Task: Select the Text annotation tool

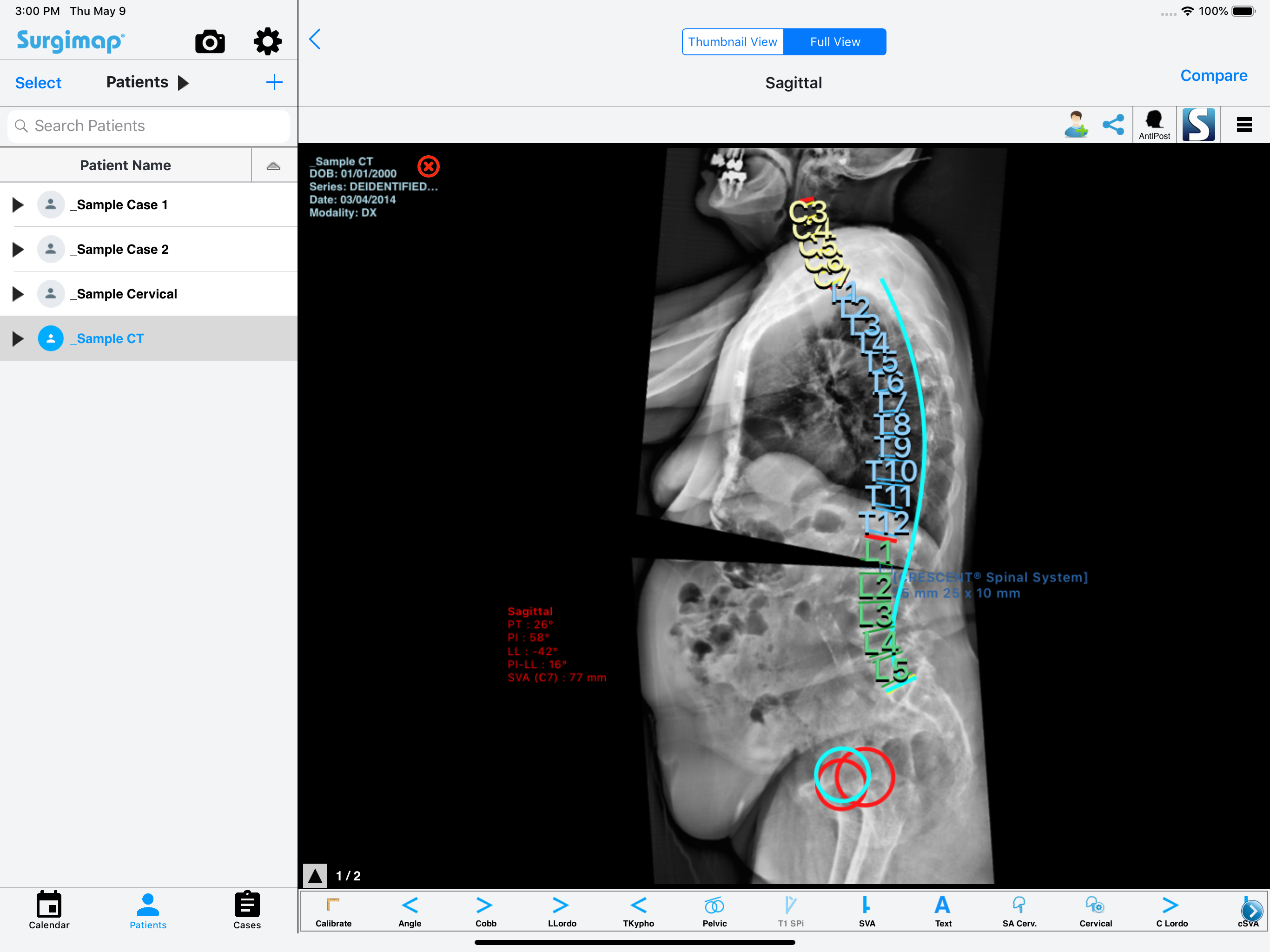Action: tap(943, 911)
